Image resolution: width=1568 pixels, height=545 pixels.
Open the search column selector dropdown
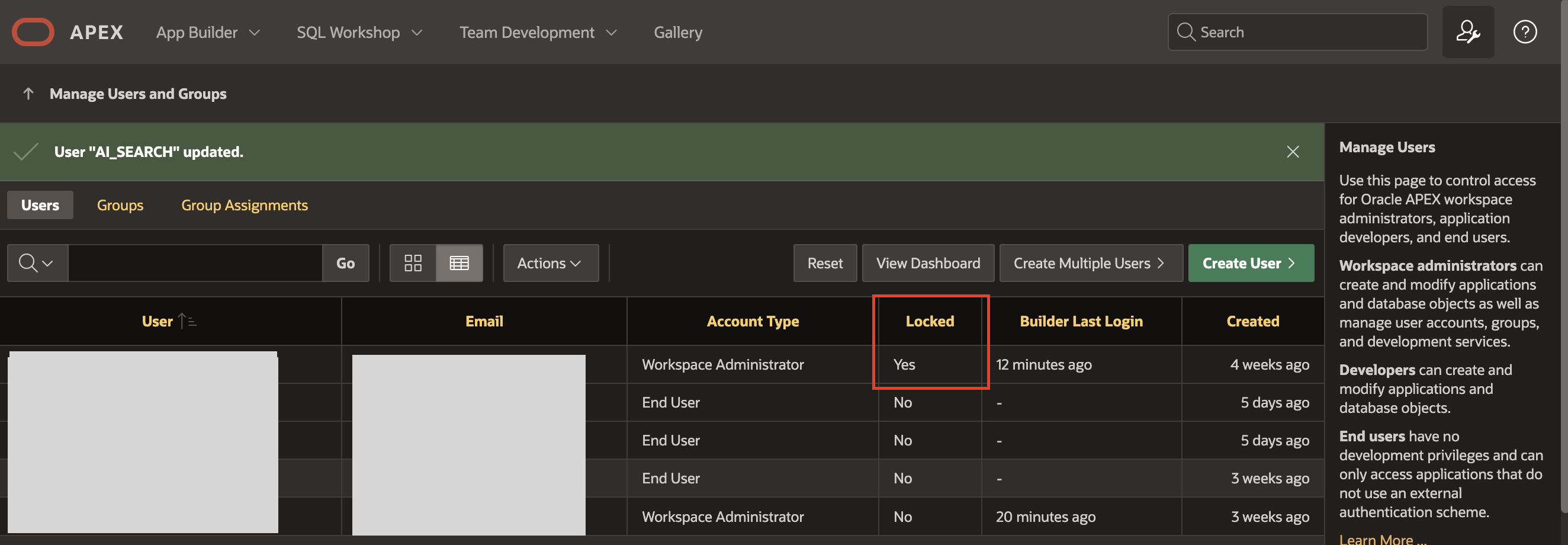pyautogui.click(x=37, y=263)
